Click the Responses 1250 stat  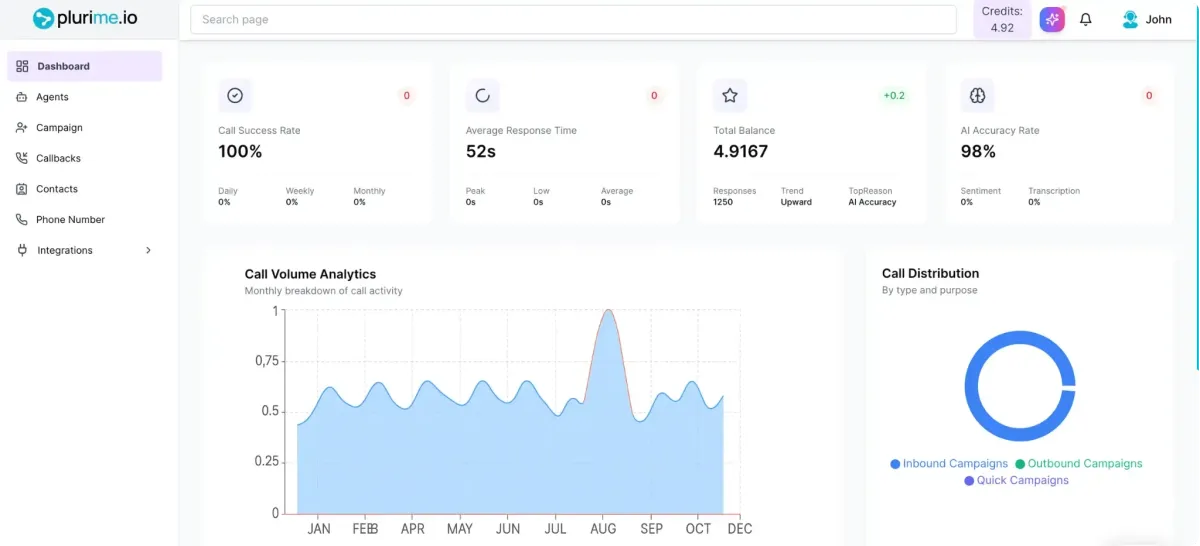coord(734,196)
